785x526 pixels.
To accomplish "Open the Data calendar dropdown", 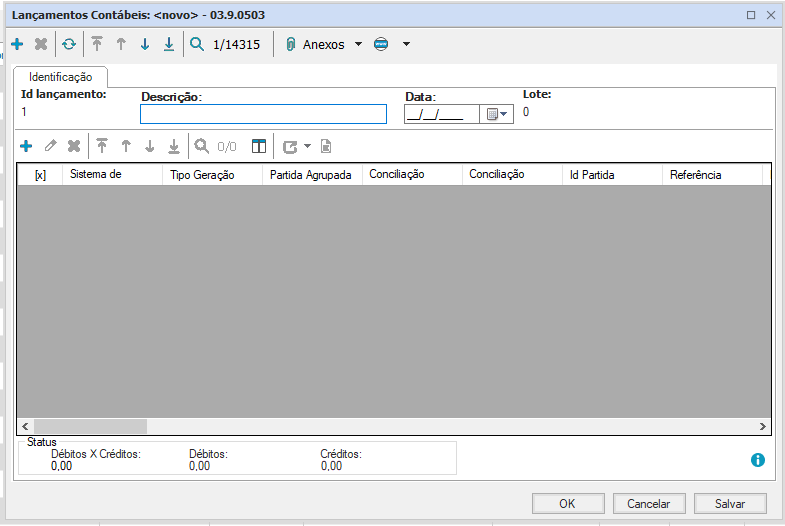I will pyautogui.click(x=496, y=114).
